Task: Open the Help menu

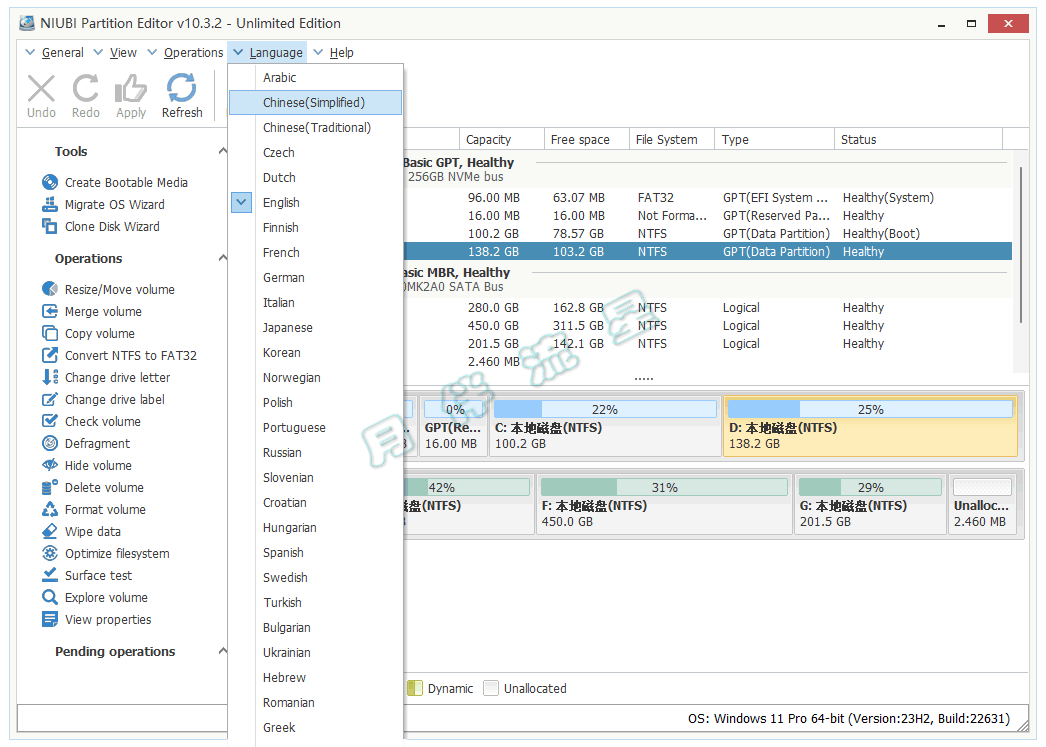Action: coord(334,53)
